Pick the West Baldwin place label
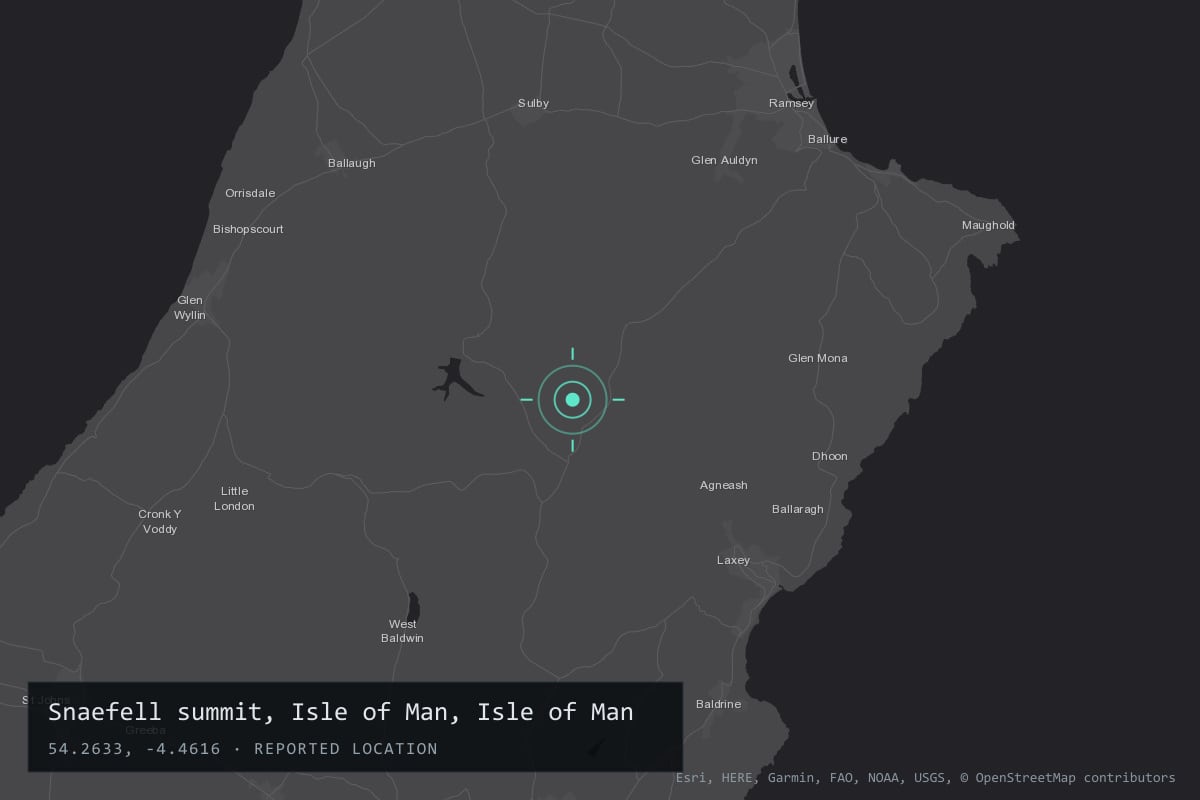The image size is (1200, 800). coord(402,631)
